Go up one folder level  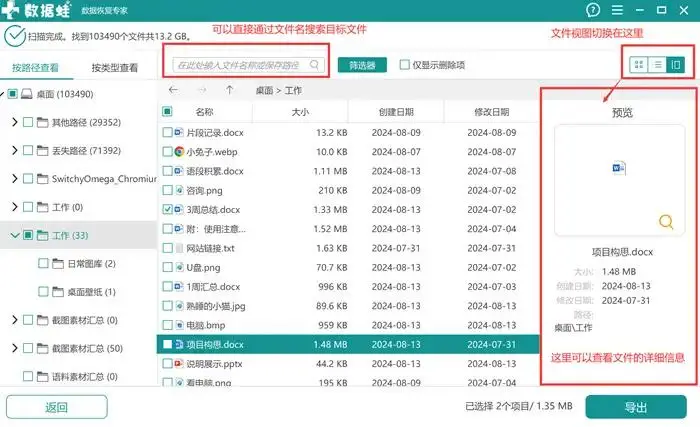[229, 90]
